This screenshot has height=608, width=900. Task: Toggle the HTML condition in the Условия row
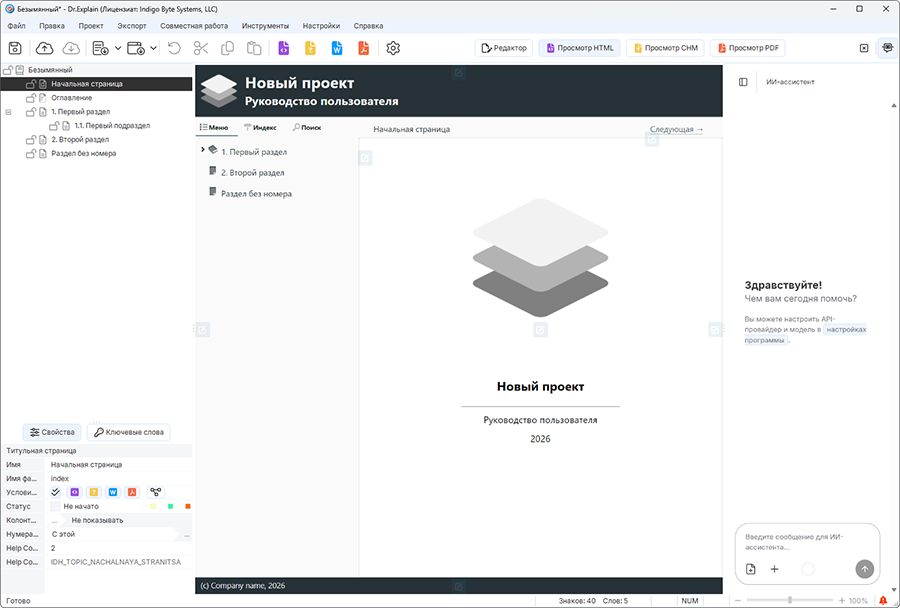[x=75, y=492]
